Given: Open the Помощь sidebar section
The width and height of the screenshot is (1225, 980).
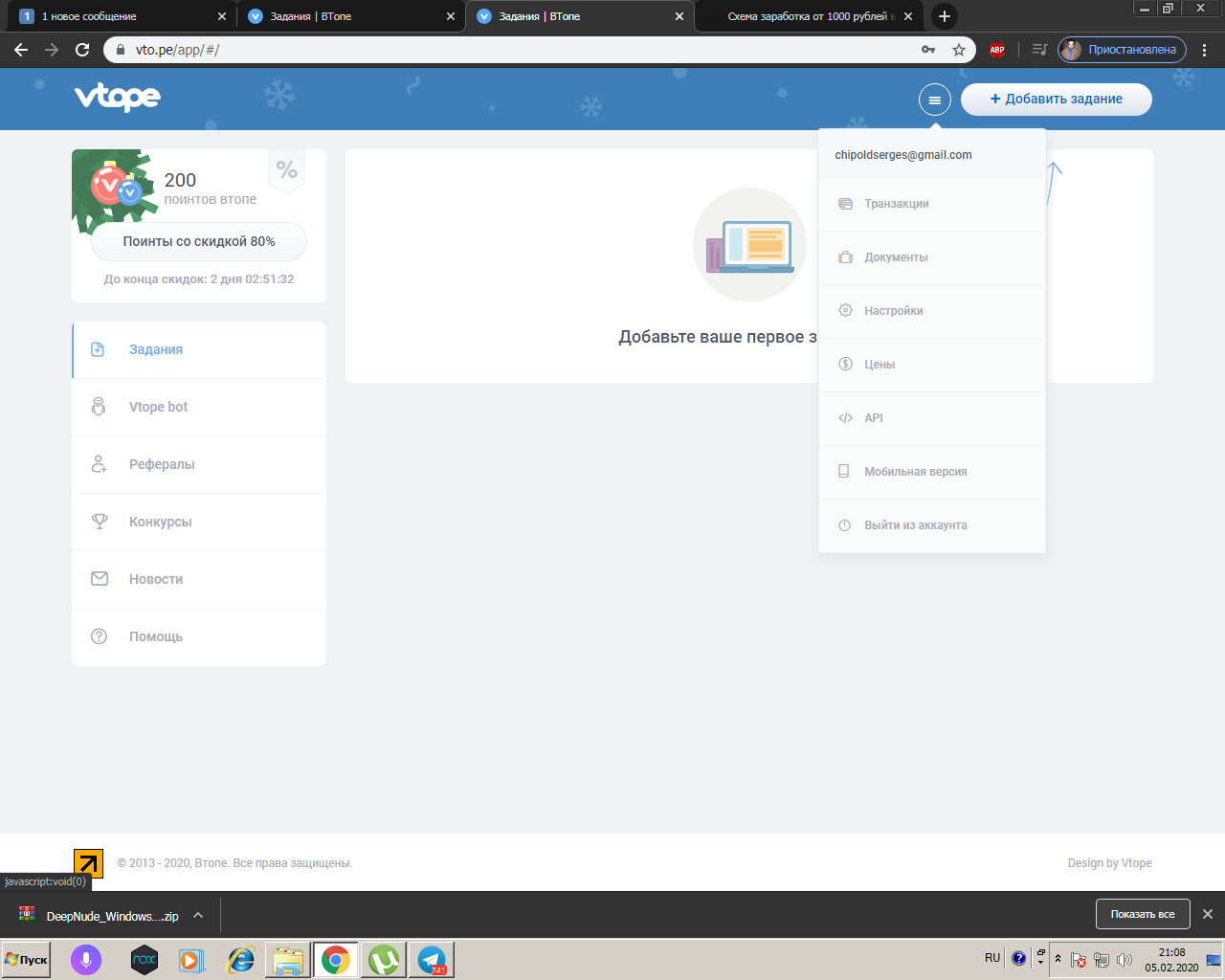Looking at the screenshot, I should pos(199,637).
